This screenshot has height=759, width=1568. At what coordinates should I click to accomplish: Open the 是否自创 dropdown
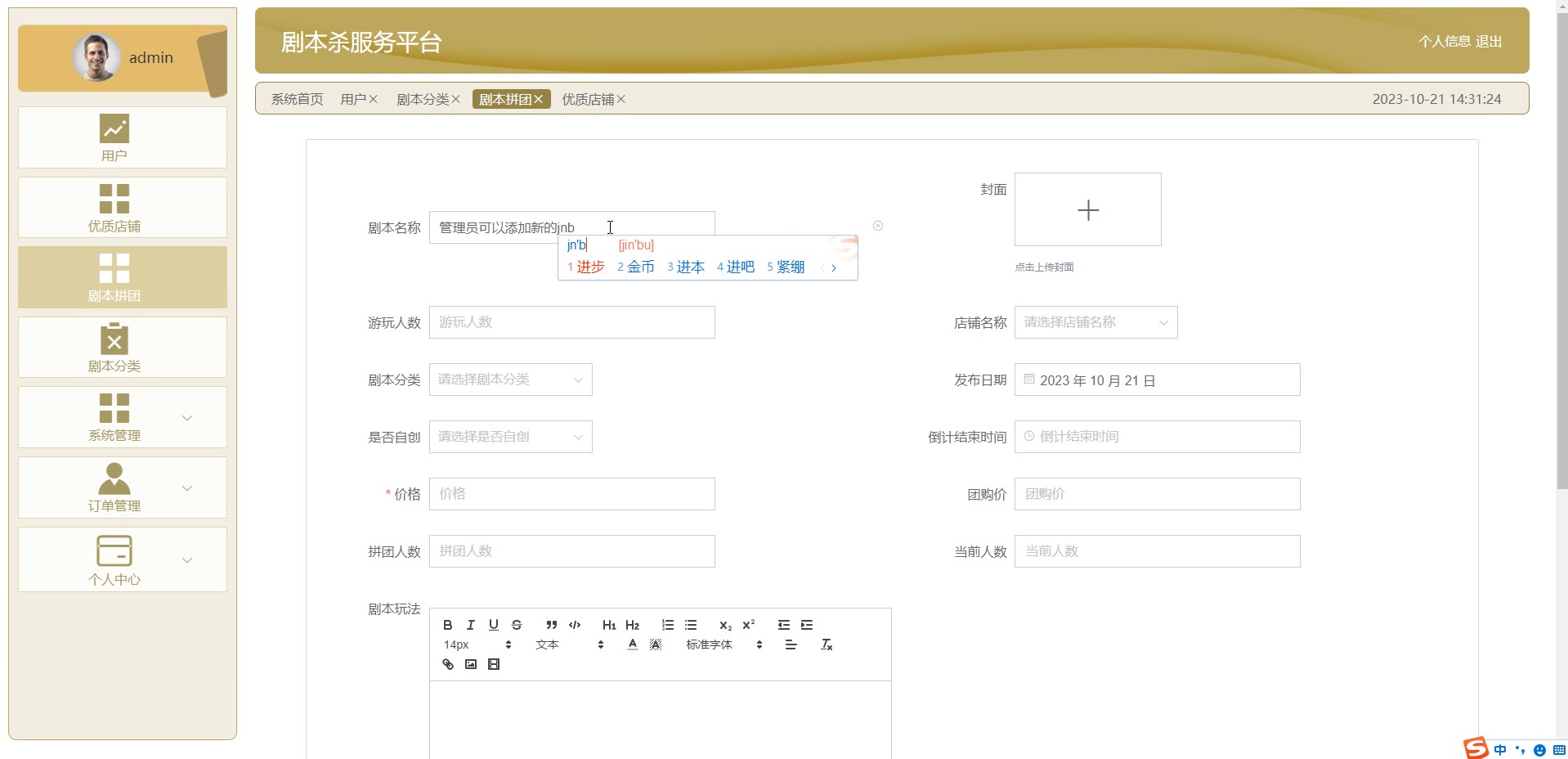pyautogui.click(x=510, y=437)
